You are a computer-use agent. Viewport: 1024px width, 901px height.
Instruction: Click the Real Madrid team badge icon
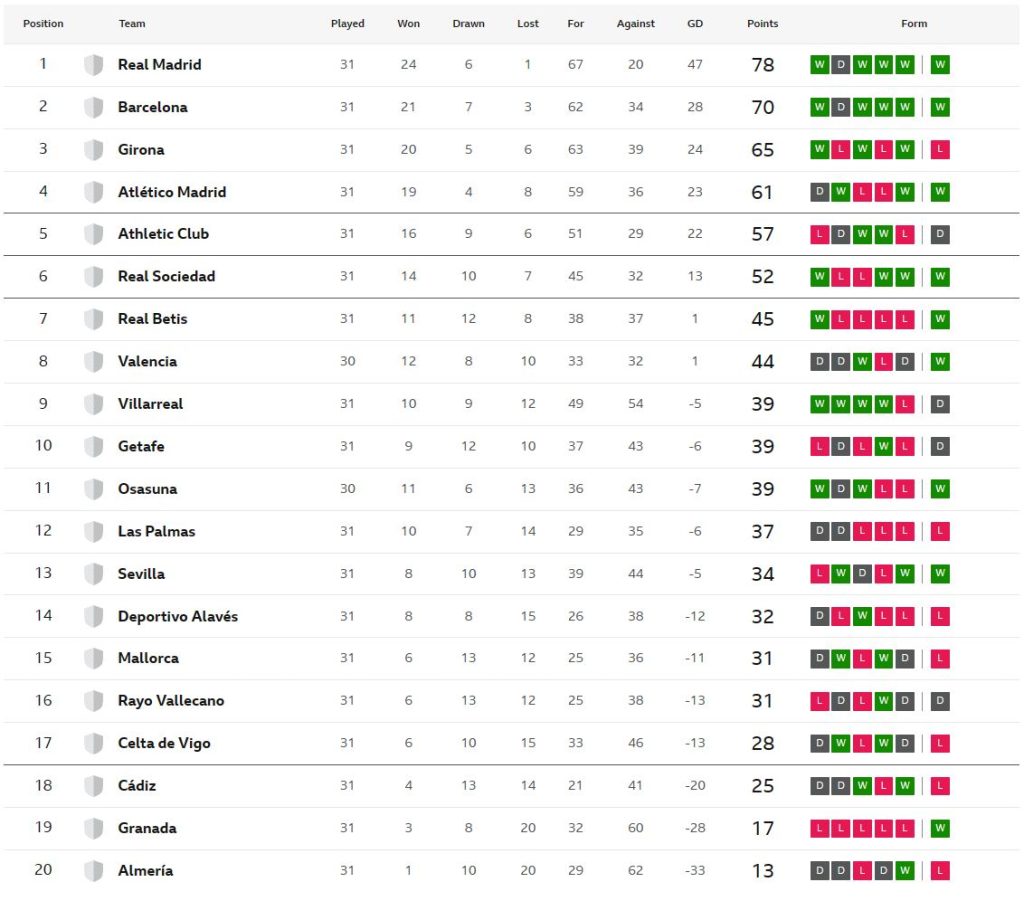point(93,65)
